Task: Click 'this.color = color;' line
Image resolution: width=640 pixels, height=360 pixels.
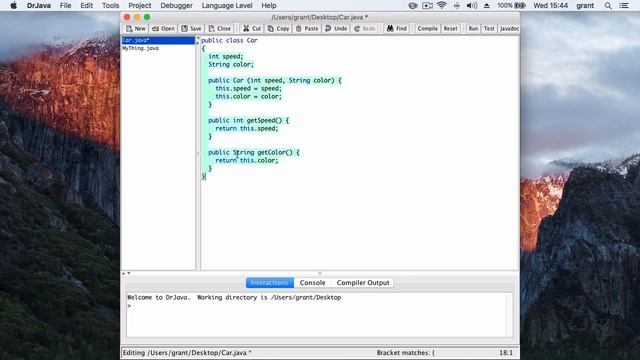Action: click(x=249, y=97)
